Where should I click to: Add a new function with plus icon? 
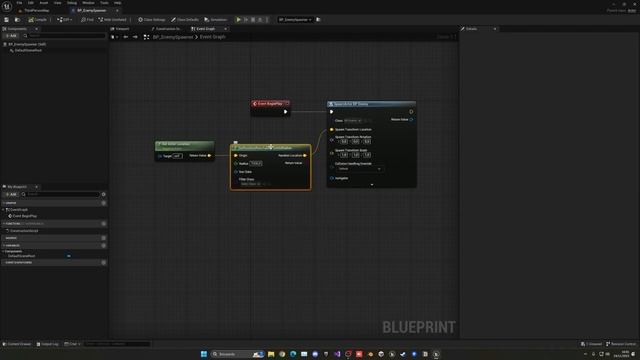[104, 224]
